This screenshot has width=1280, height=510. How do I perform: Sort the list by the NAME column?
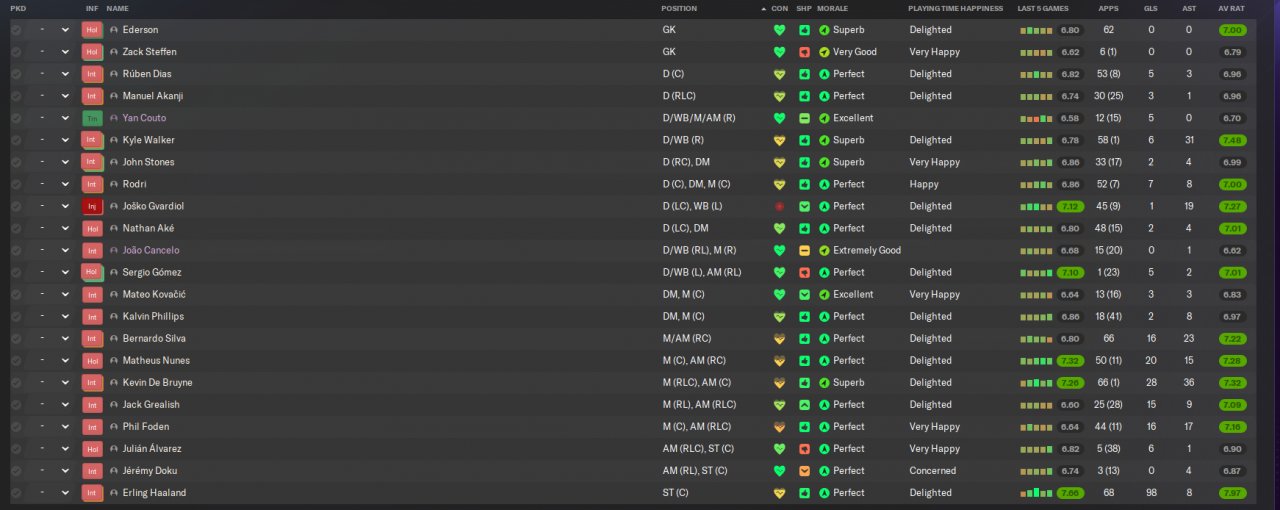click(117, 8)
